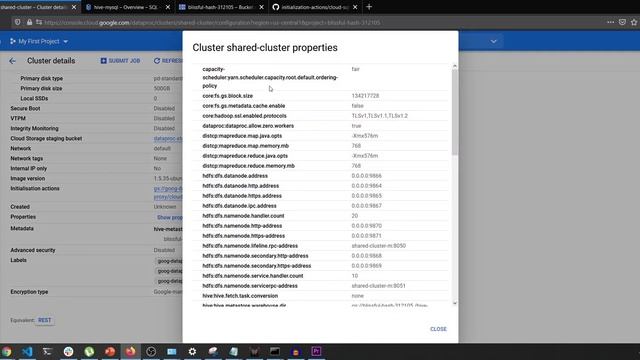Go back using the Cluster details arrow
The height and width of the screenshot is (360, 640).
coord(12,61)
